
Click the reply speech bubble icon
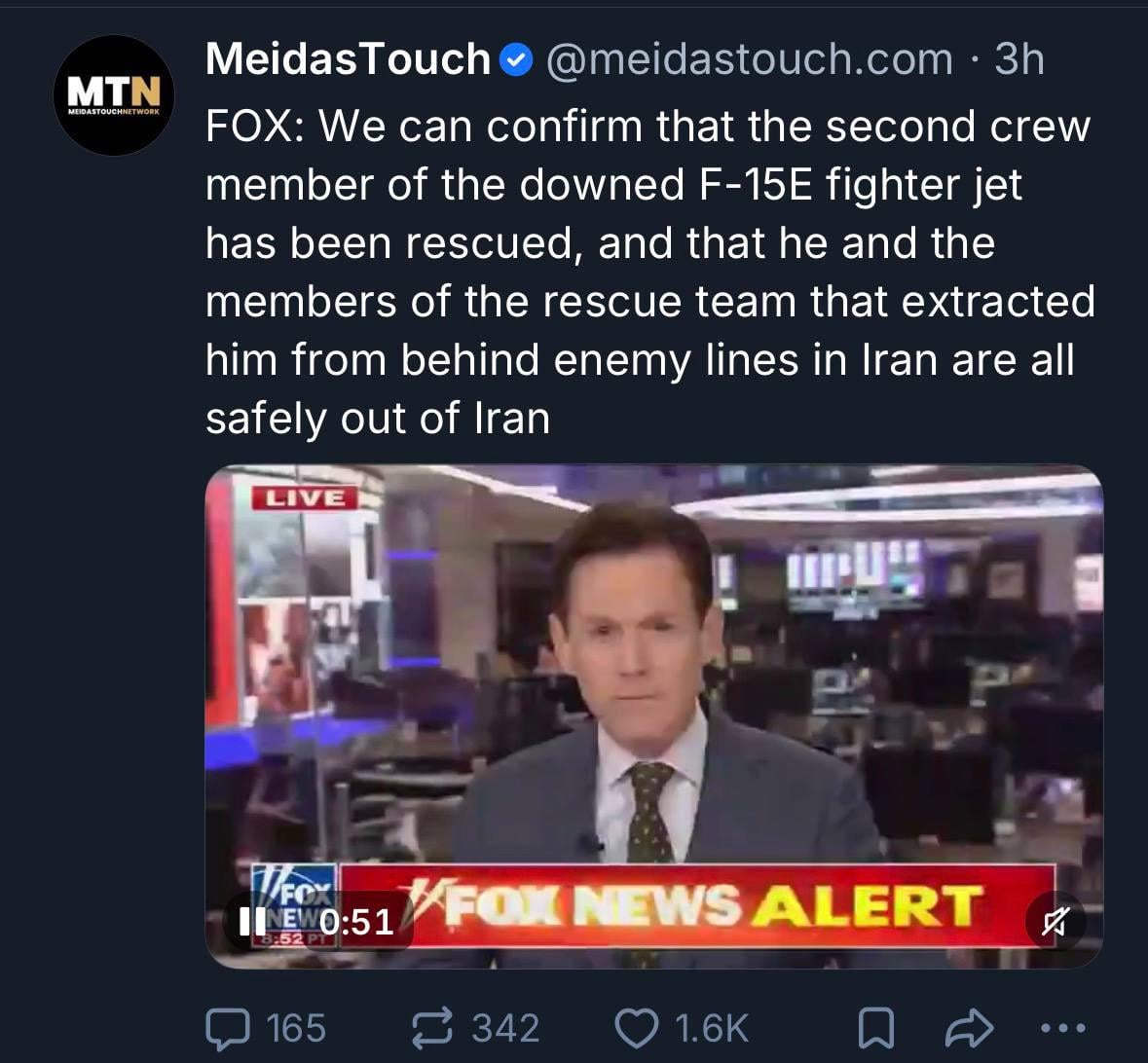[x=228, y=1029]
